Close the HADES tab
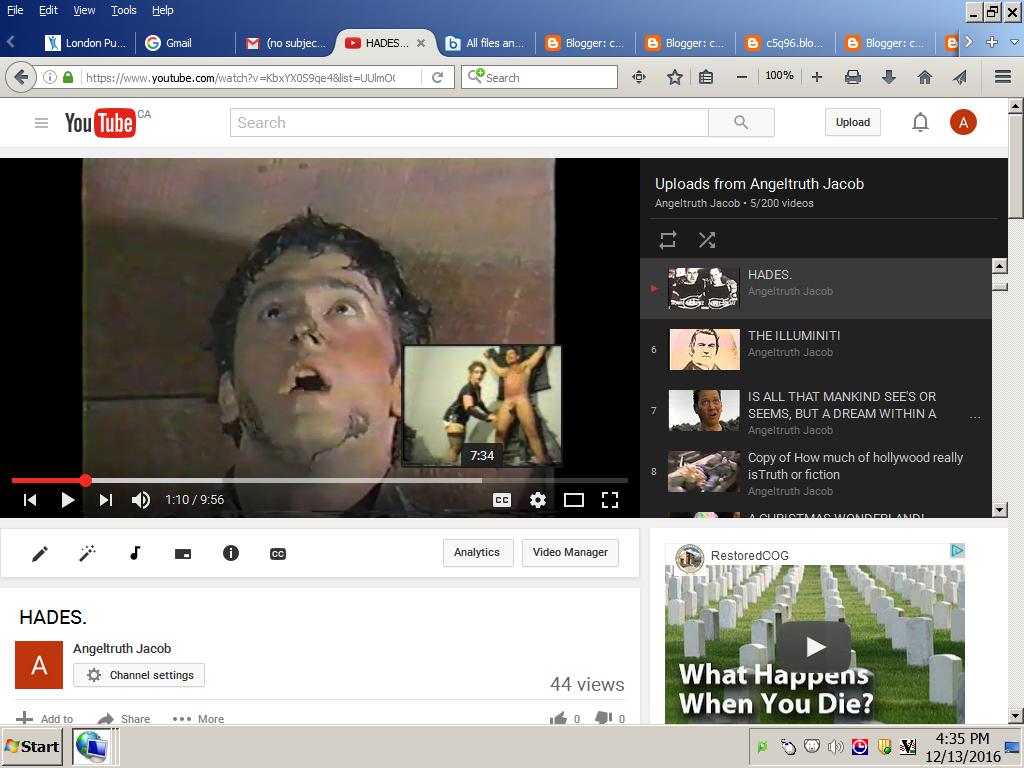Viewport: 1024px width, 768px height. (x=421, y=43)
